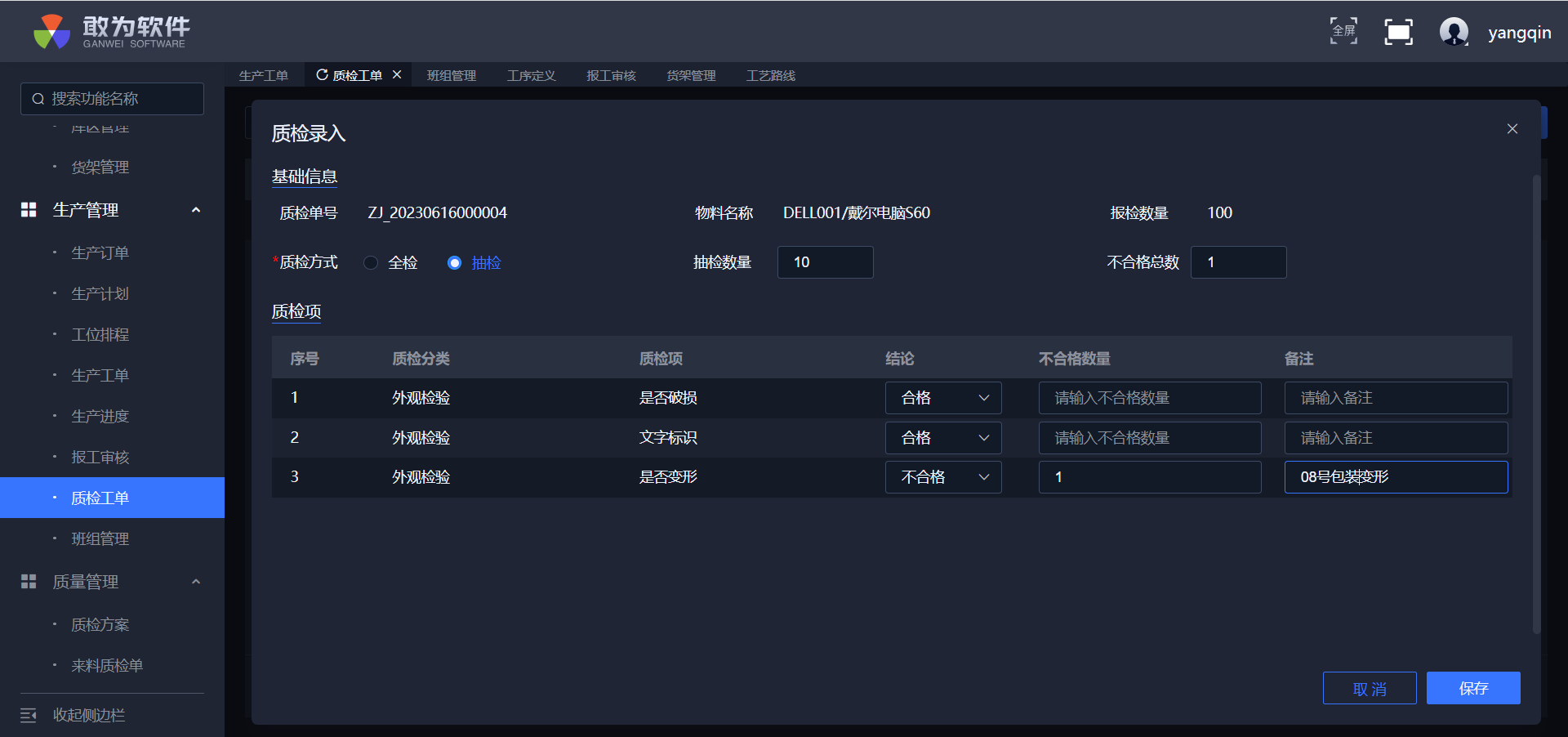The height and width of the screenshot is (737, 1568).
Task: Select the 抽检 radio option
Action: (455, 262)
